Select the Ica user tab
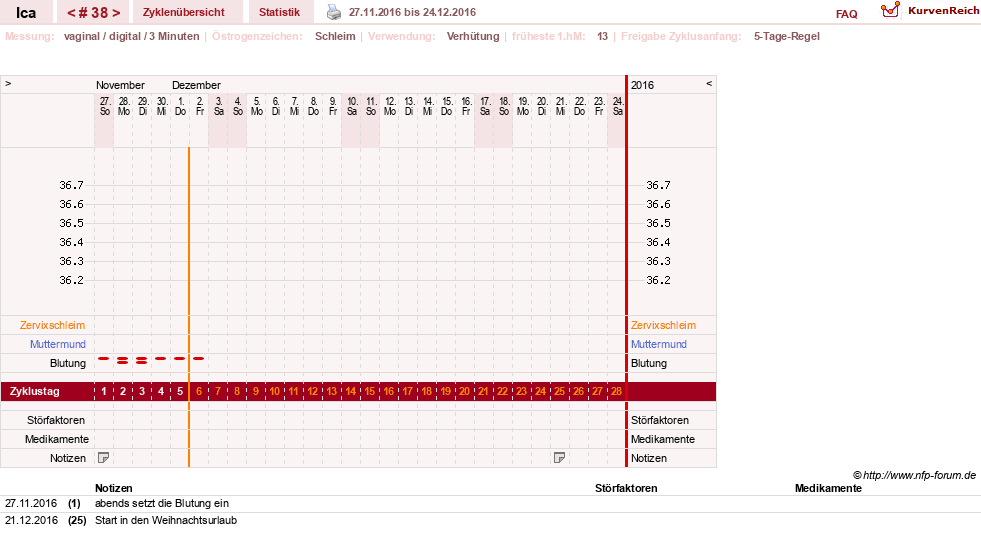Screen dimensions: 981x547 (26, 13)
